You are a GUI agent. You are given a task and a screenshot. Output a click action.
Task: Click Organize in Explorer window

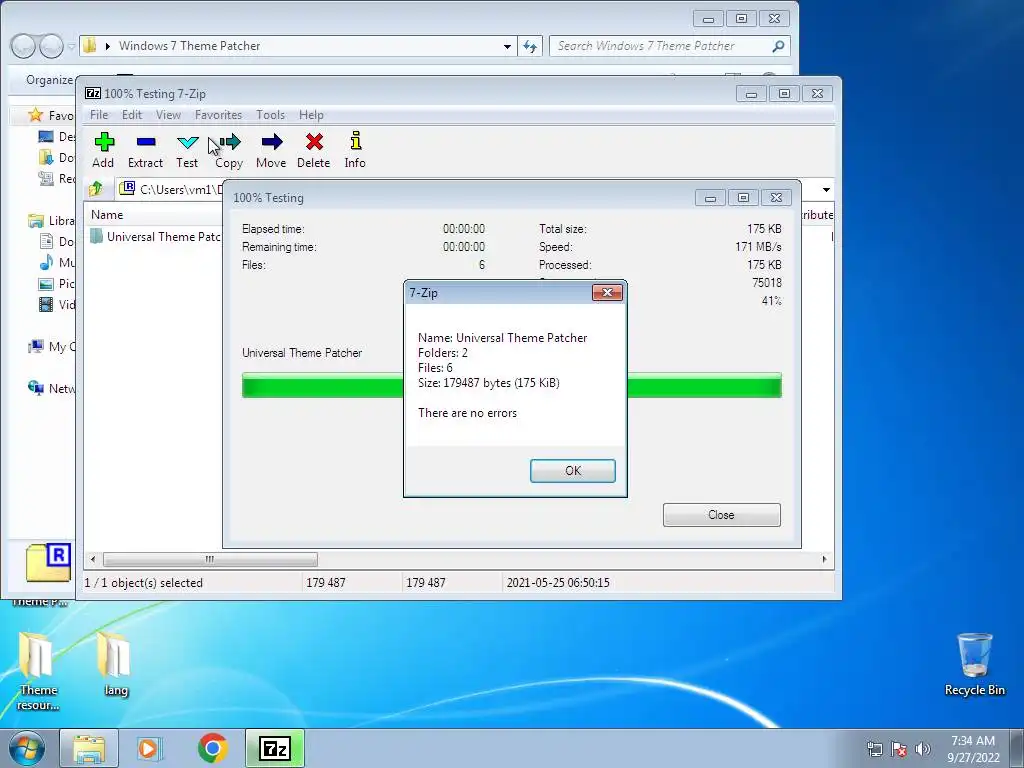(49, 80)
